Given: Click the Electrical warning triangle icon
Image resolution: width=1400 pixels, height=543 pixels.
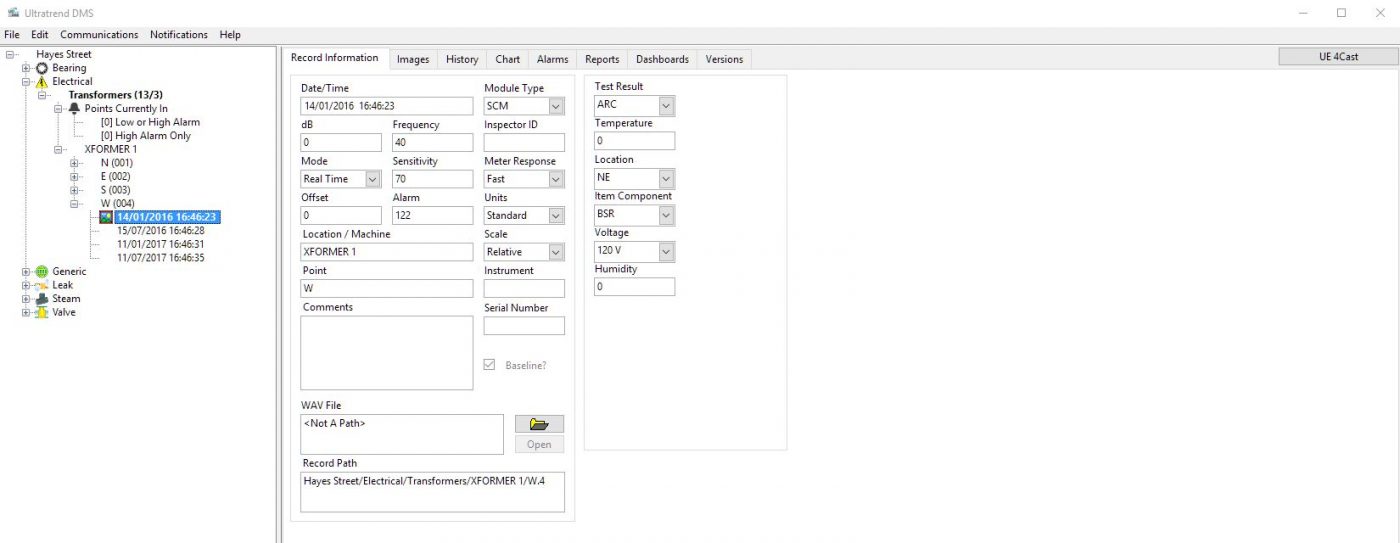Looking at the screenshot, I should (x=42, y=82).
